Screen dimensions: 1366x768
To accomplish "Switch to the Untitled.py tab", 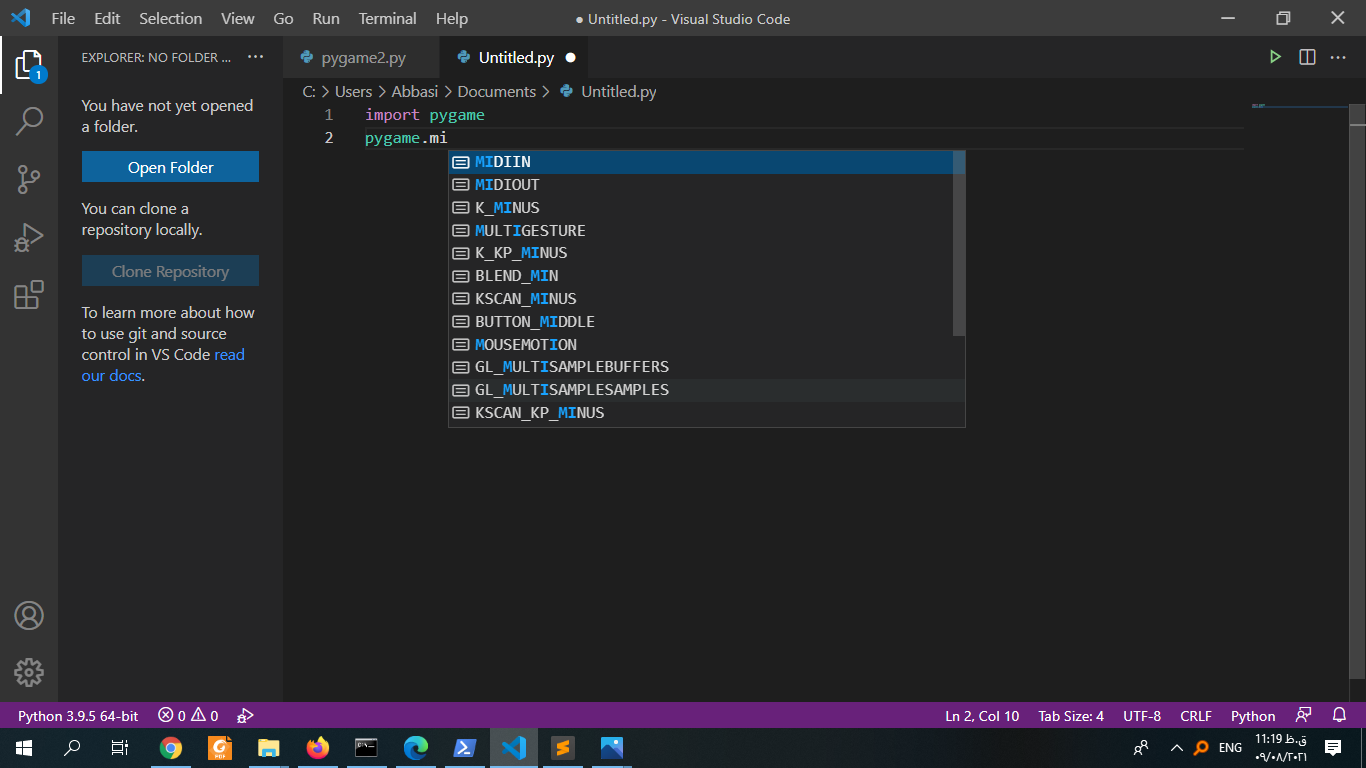I will pos(516,57).
